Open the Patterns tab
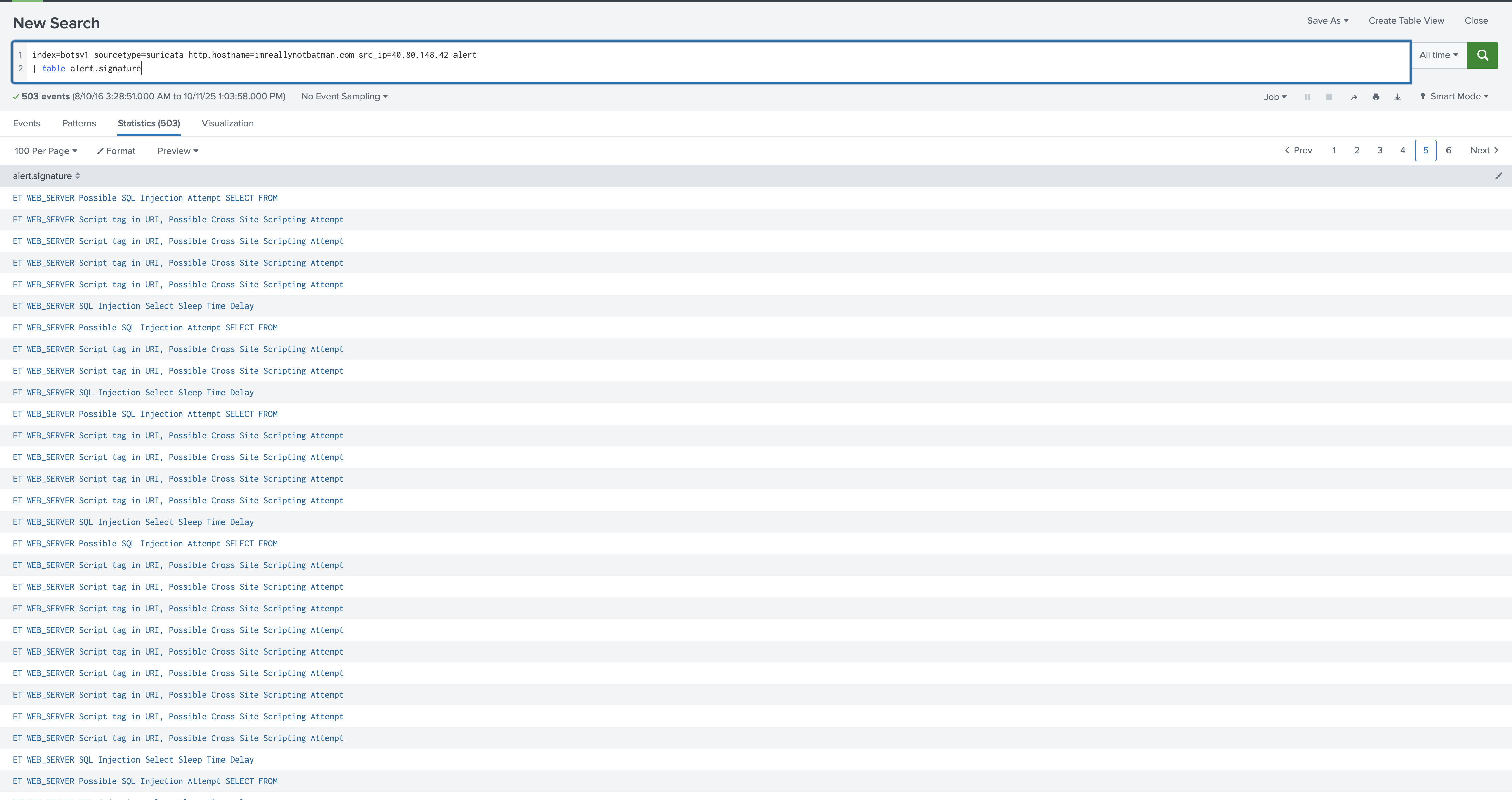 click(79, 123)
